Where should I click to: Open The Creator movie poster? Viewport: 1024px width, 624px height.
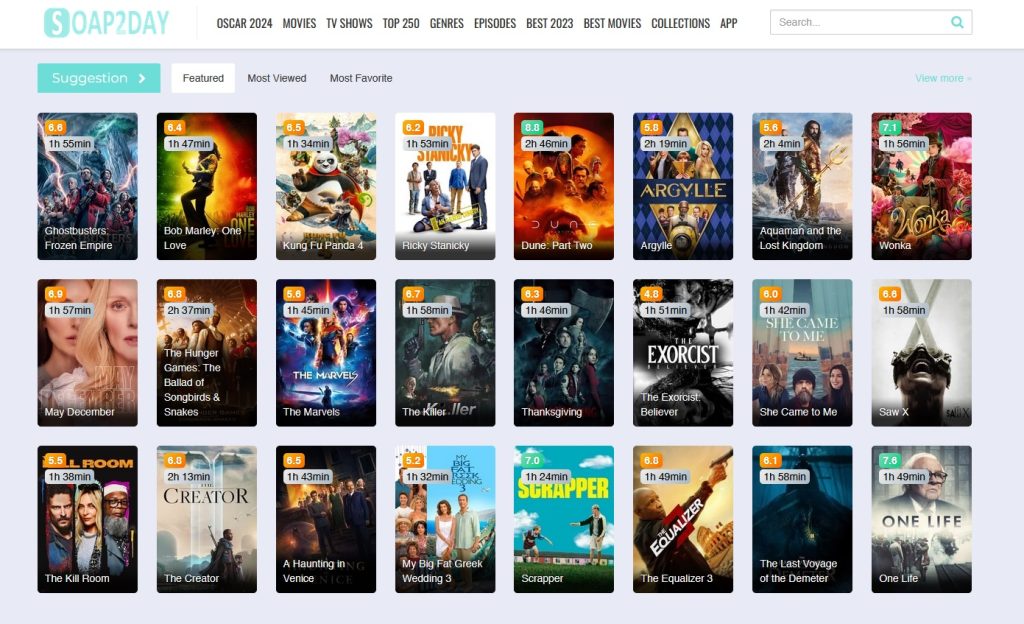[207, 520]
